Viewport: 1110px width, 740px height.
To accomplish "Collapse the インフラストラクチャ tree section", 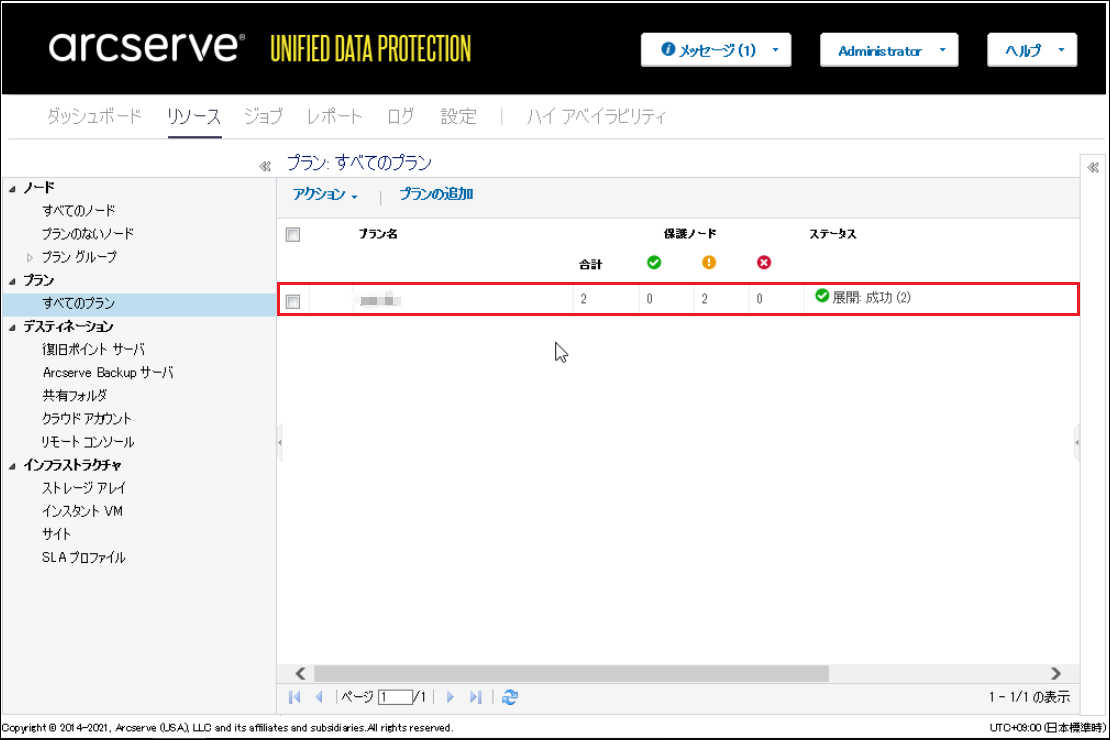I will coord(12,466).
